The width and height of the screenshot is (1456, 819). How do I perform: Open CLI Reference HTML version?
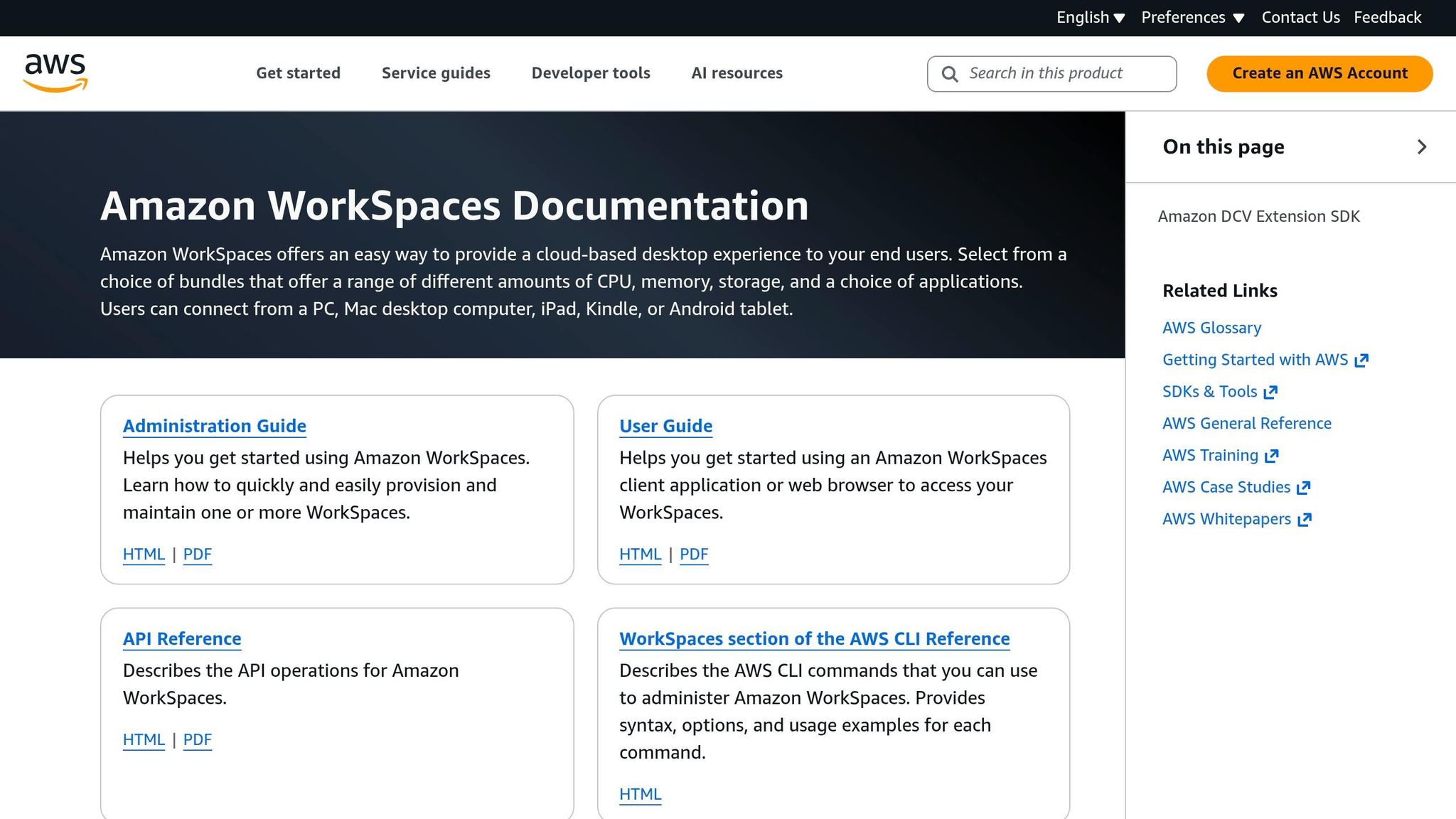pyautogui.click(x=641, y=795)
